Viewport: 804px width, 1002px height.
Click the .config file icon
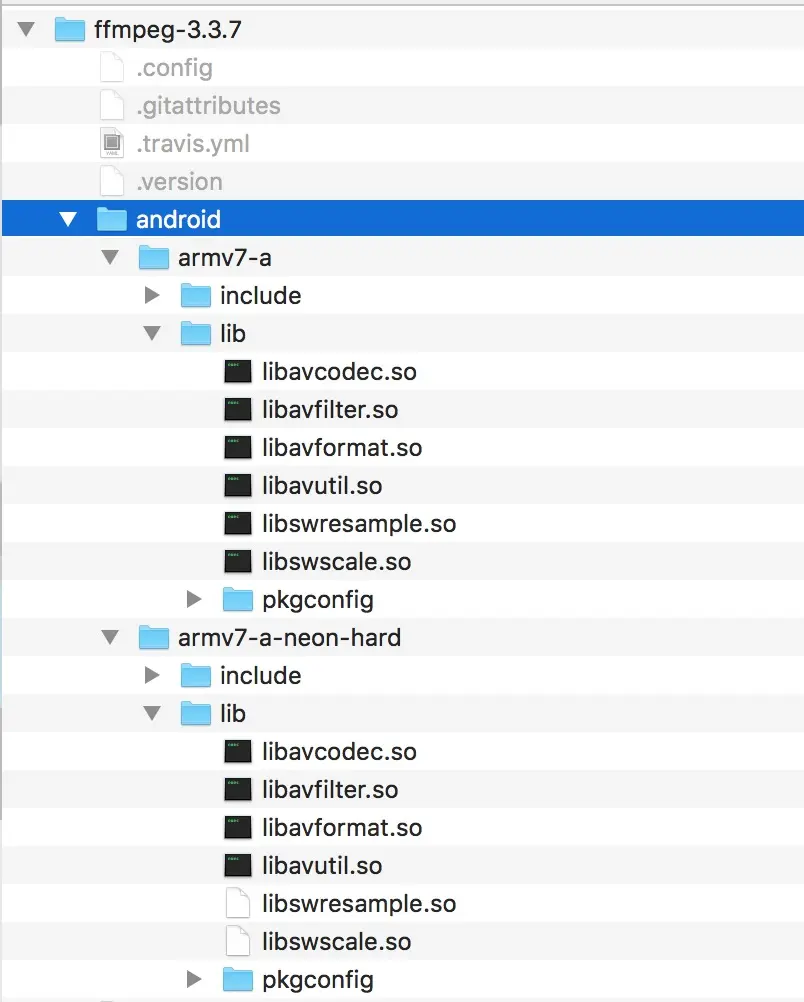pyautogui.click(x=112, y=67)
